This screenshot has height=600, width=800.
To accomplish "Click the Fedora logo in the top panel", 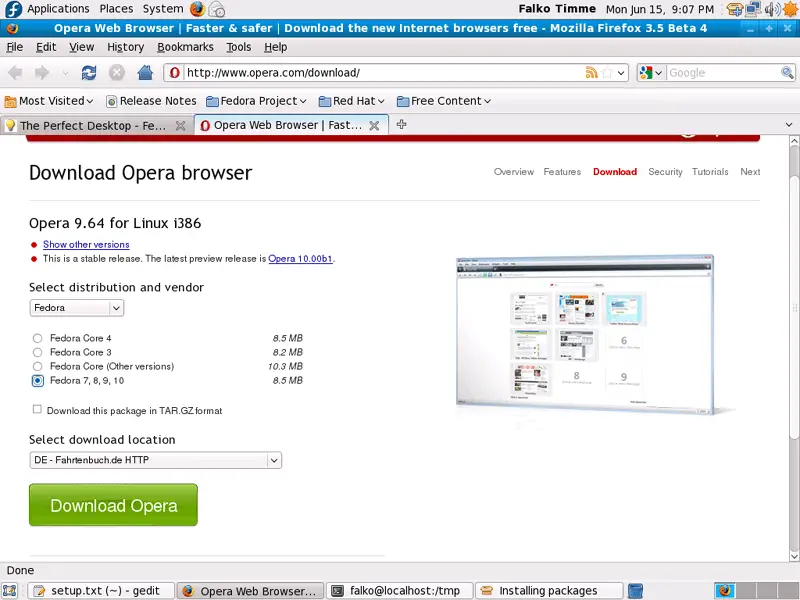I will tap(13, 9).
